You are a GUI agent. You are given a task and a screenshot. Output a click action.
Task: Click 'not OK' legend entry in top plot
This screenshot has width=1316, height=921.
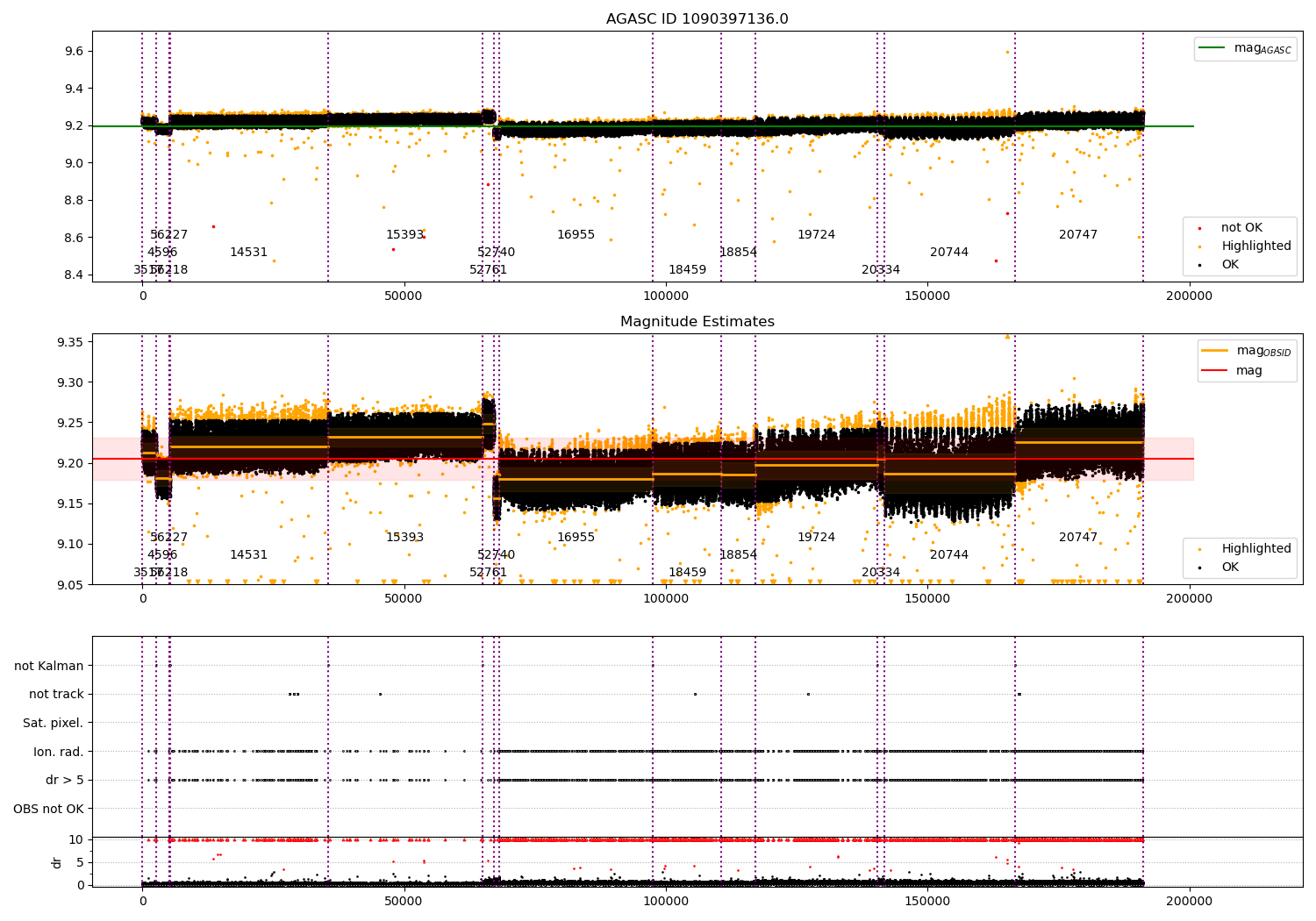click(x=1232, y=228)
